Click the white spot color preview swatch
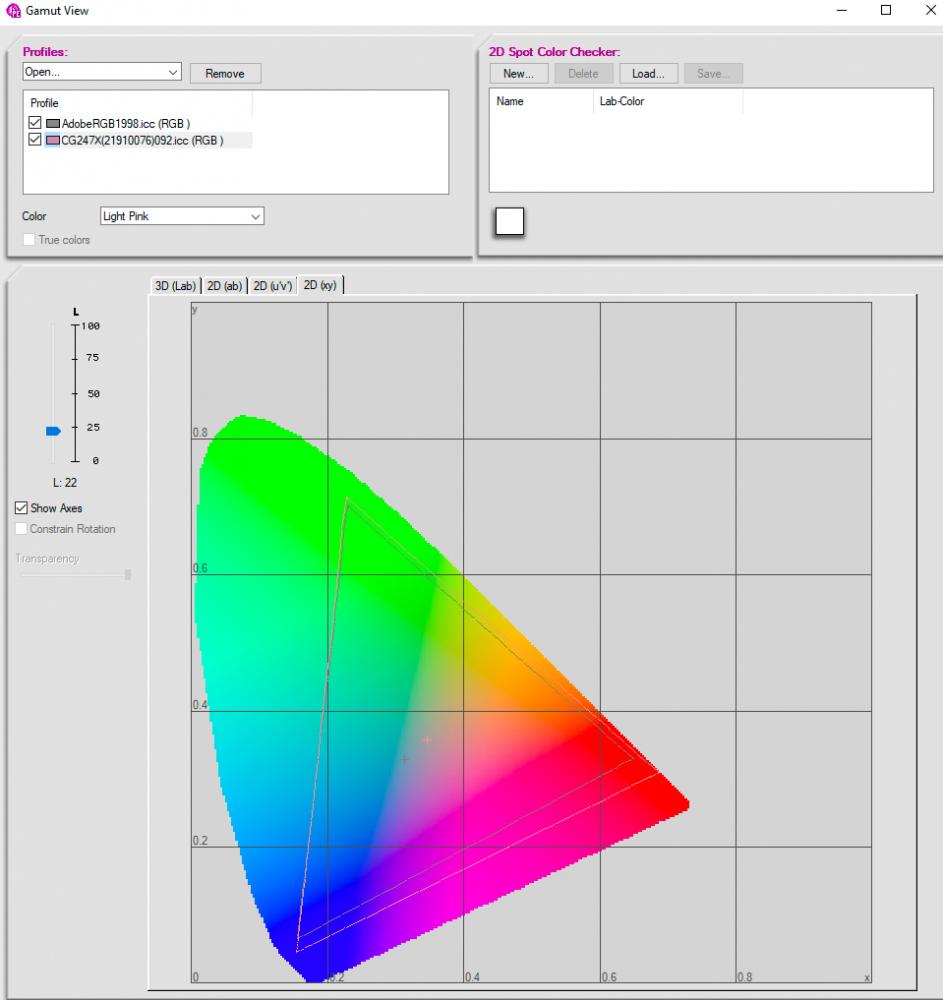 [x=509, y=221]
